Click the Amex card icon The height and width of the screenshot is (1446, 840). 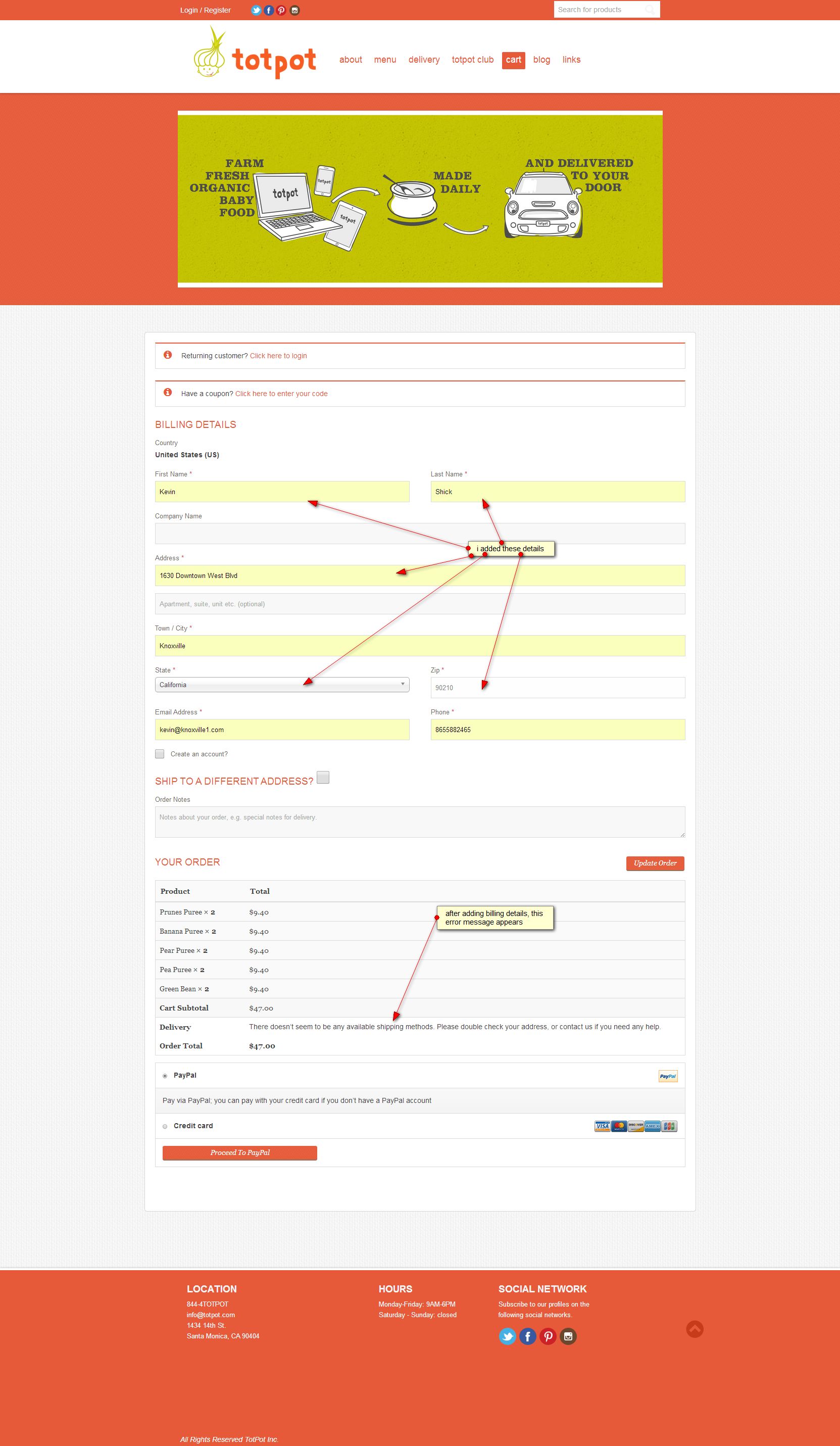point(652,1126)
